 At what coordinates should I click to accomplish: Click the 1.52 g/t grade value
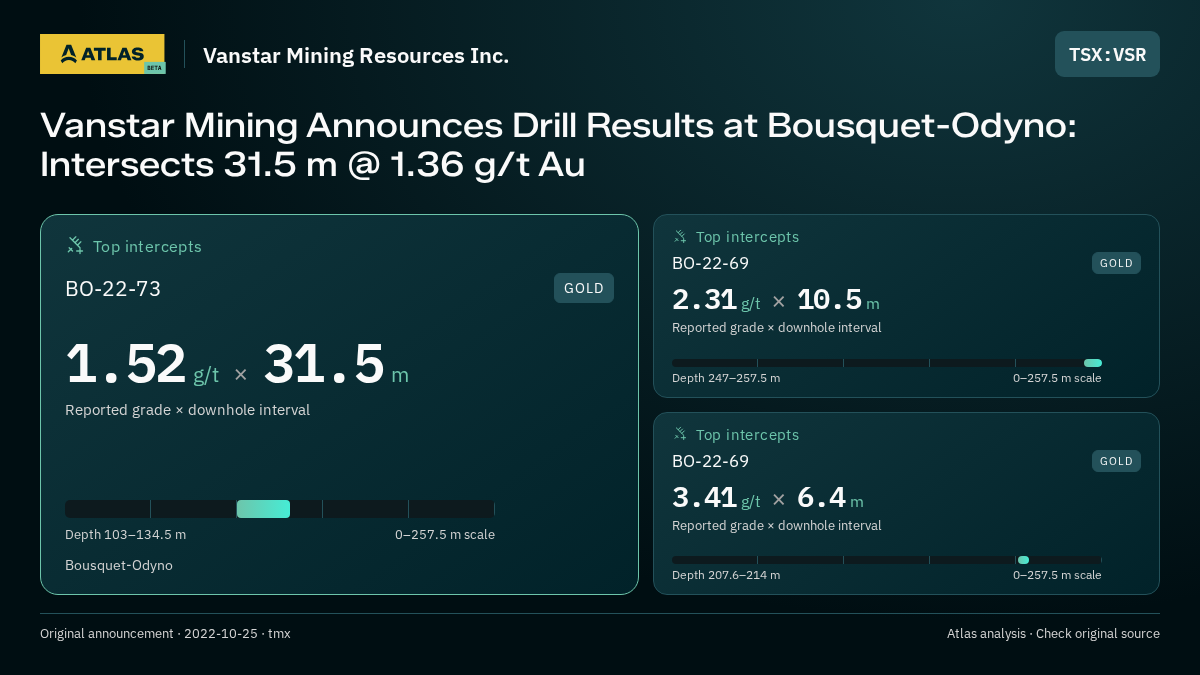[x=142, y=364]
